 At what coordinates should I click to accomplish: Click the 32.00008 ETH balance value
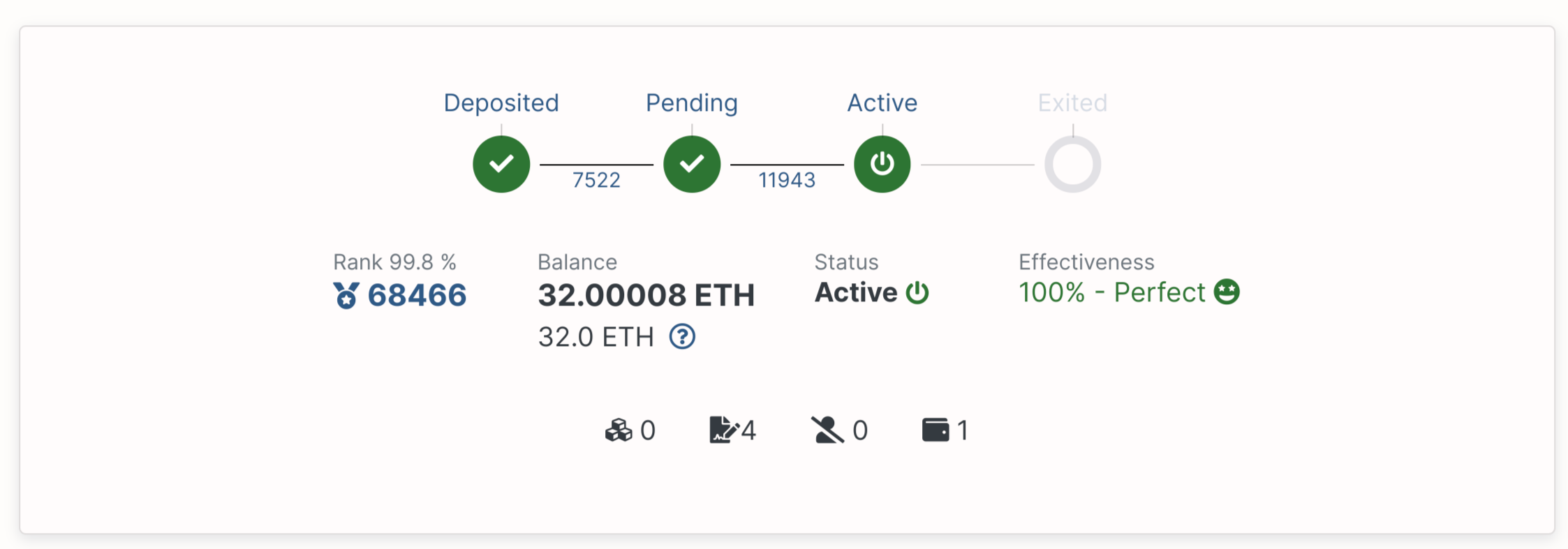click(x=646, y=295)
